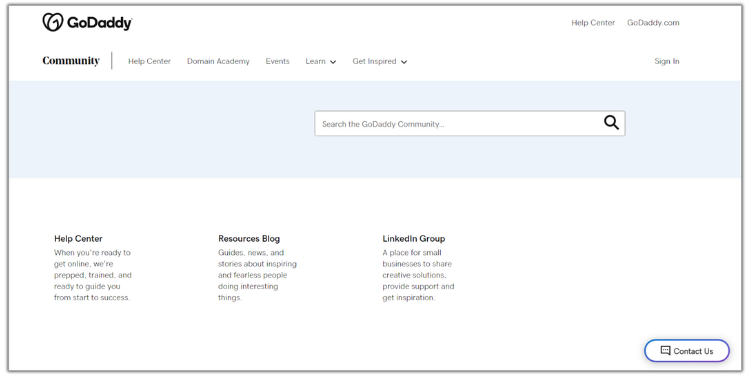
Task: Focus the Search the GoDaddy Community field
Action: pos(469,123)
